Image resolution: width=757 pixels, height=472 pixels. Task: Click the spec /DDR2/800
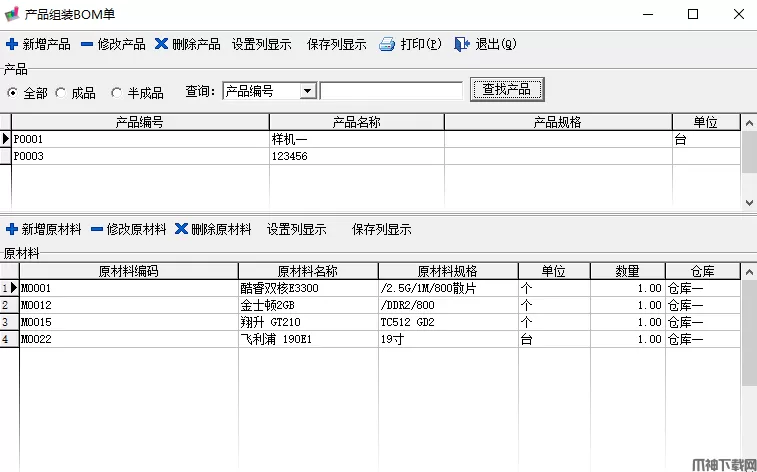coord(407,305)
